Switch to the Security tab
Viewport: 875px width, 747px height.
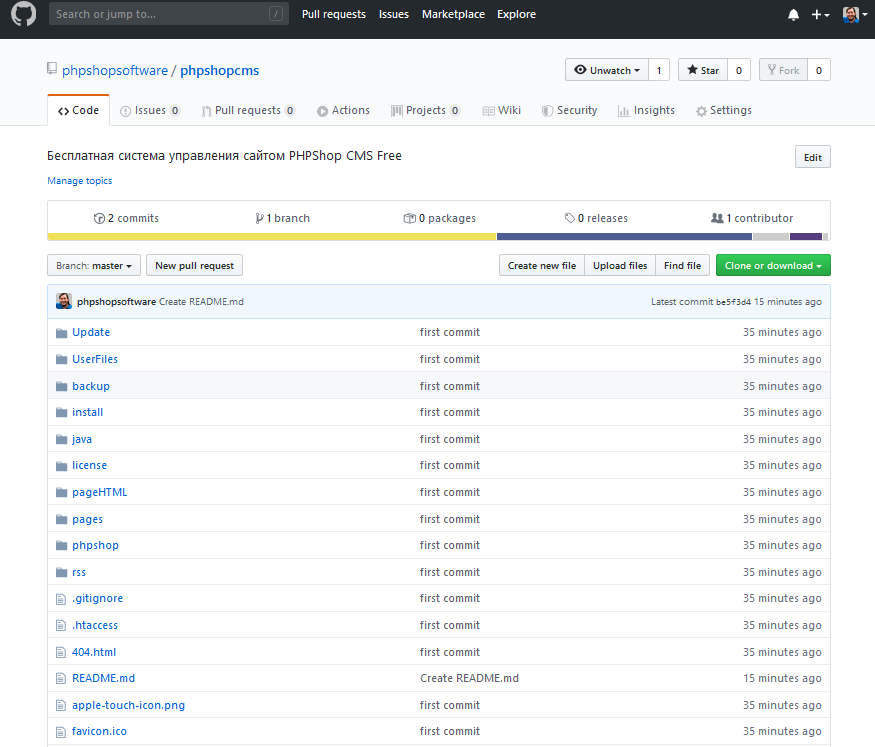[569, 110]
